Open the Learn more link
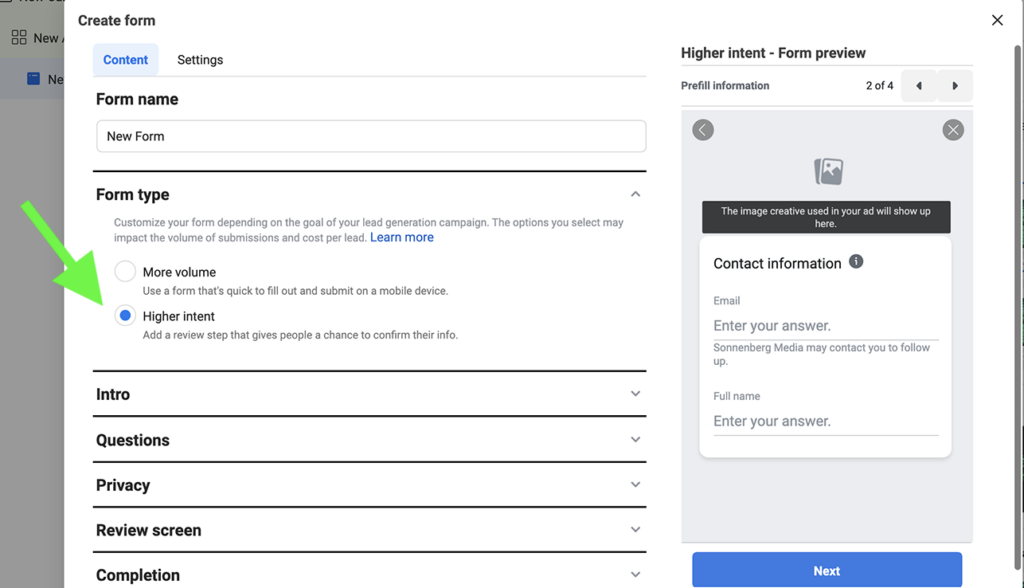 [402, 237]
